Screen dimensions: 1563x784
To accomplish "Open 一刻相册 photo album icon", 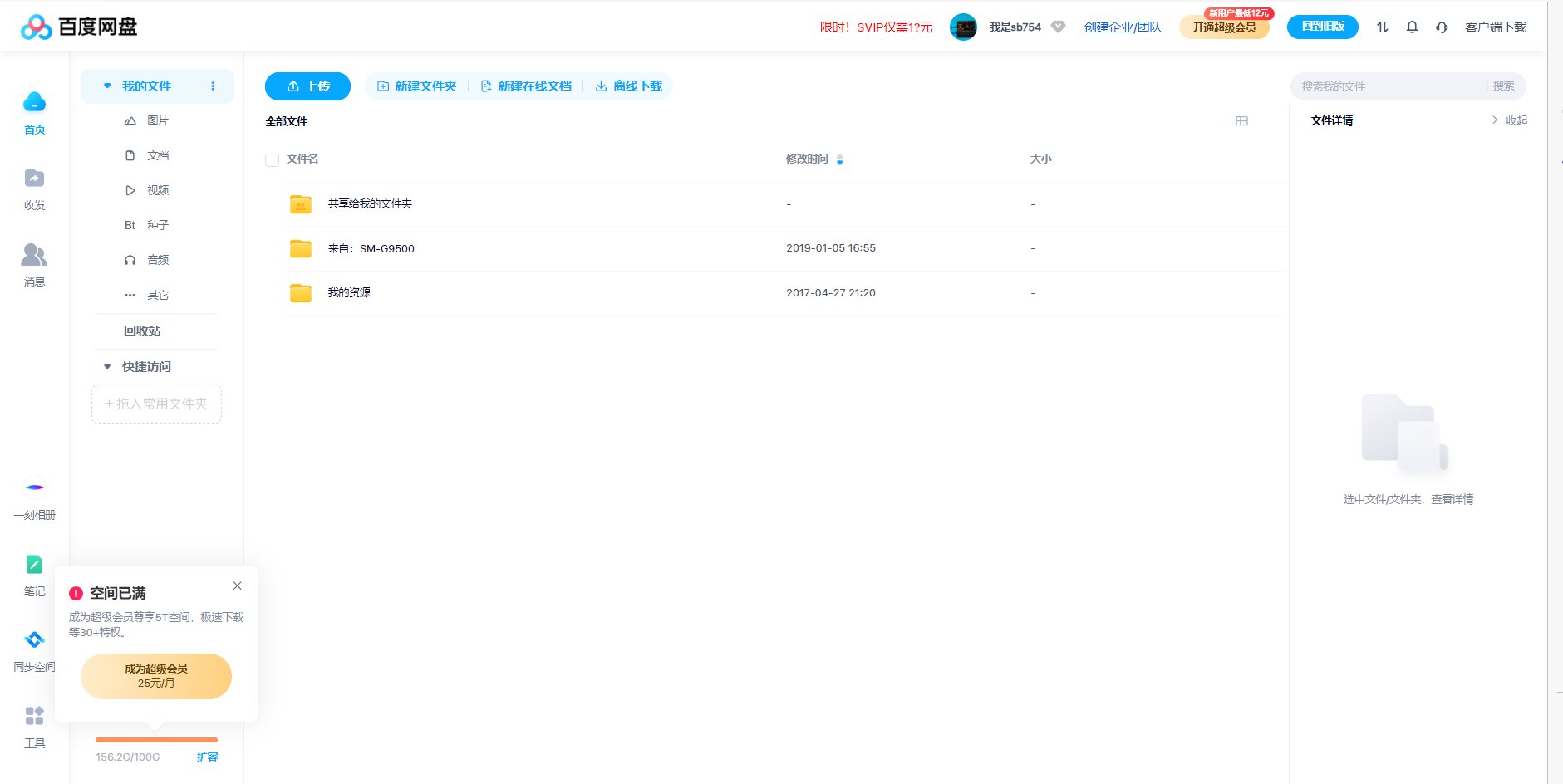I will pos(34,488).
